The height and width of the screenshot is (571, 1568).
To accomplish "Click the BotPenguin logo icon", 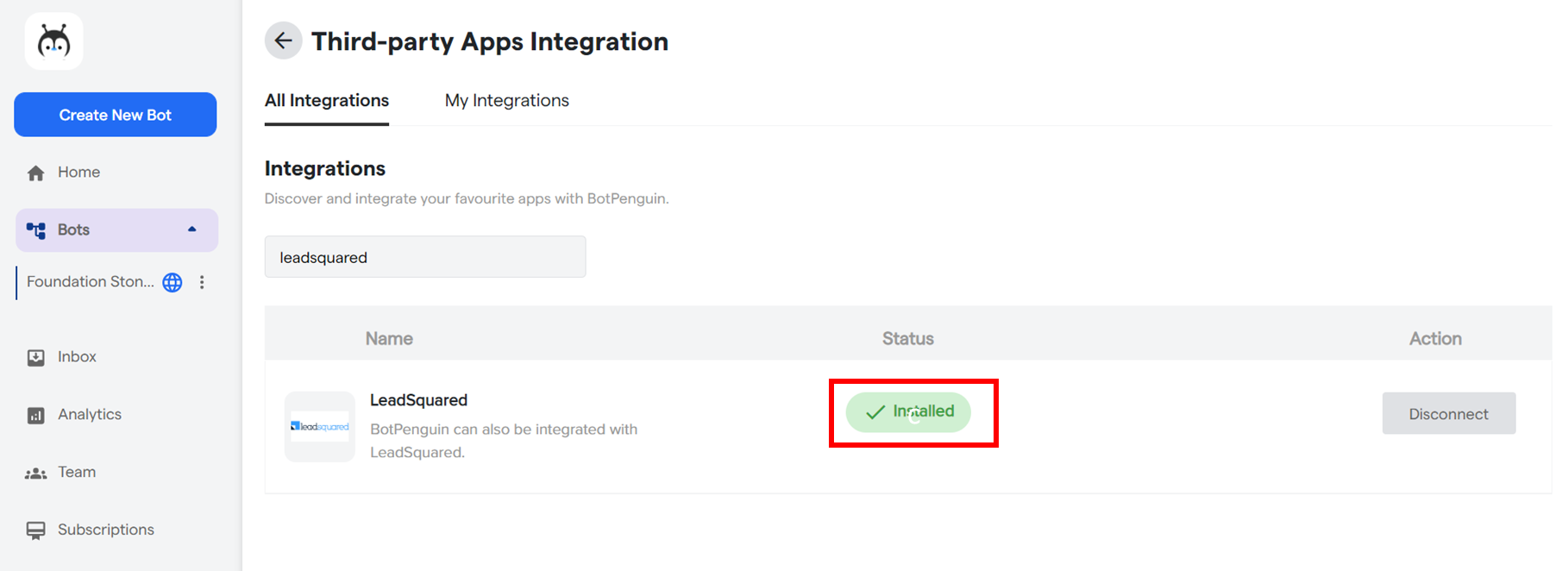I will [x=53, y=41].
